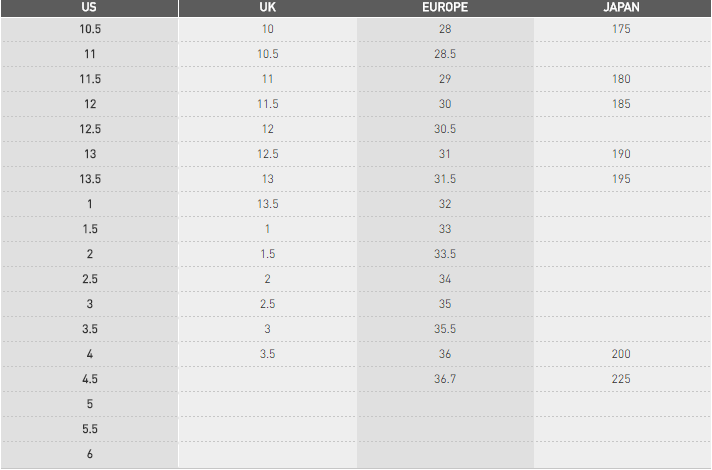Click Europe size 35.5 cell

[x=445, y=329]
